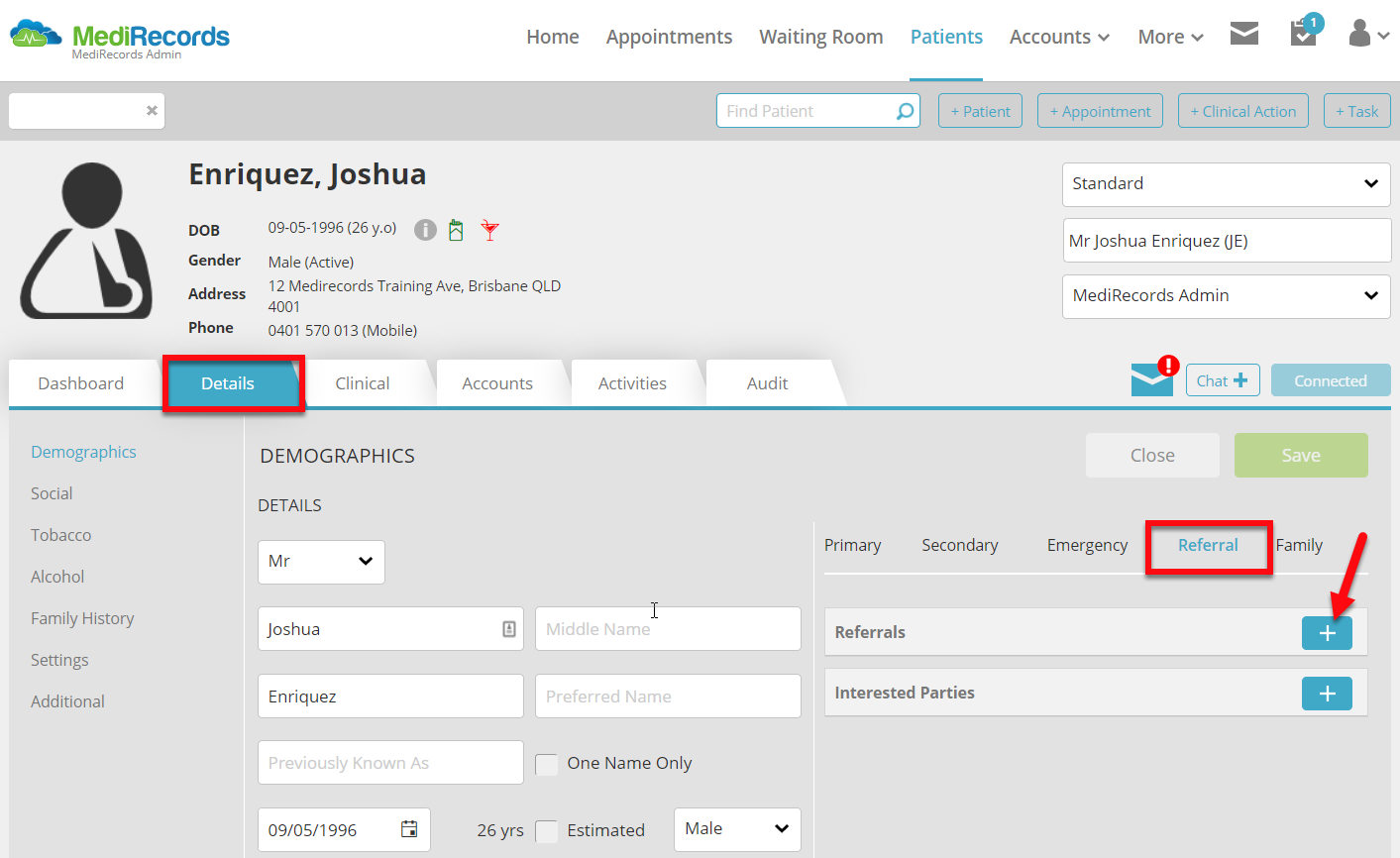Open Waiting Room in the navigation
Screen dimensions: 1400x858
click(x=821, y=37)
